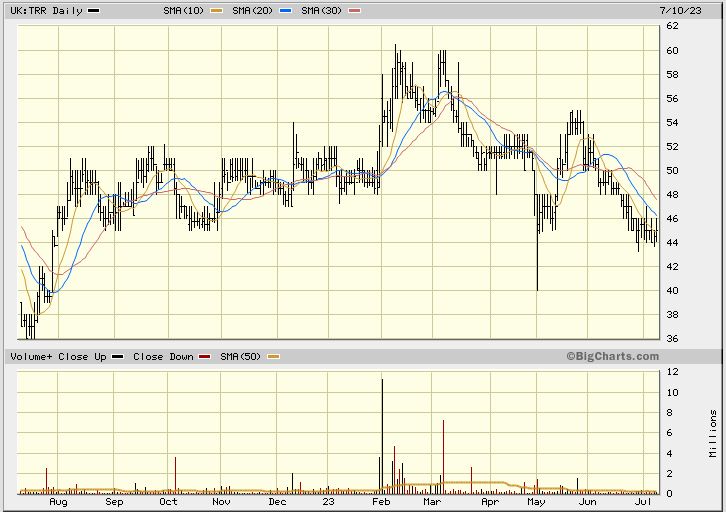
Task: Click the Close Down legend label
Action: [x=163, y=357]
